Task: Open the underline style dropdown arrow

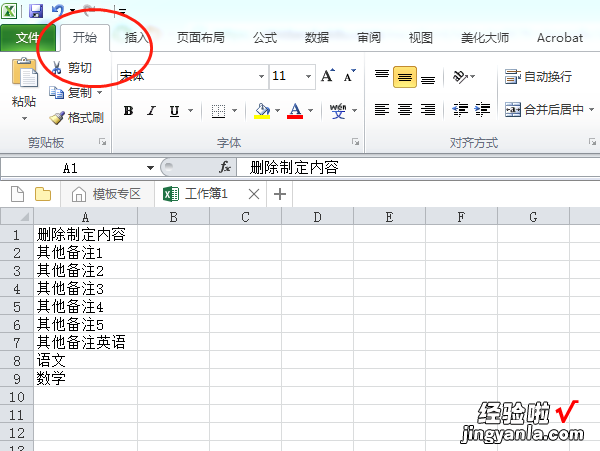Action: [191, 111]
